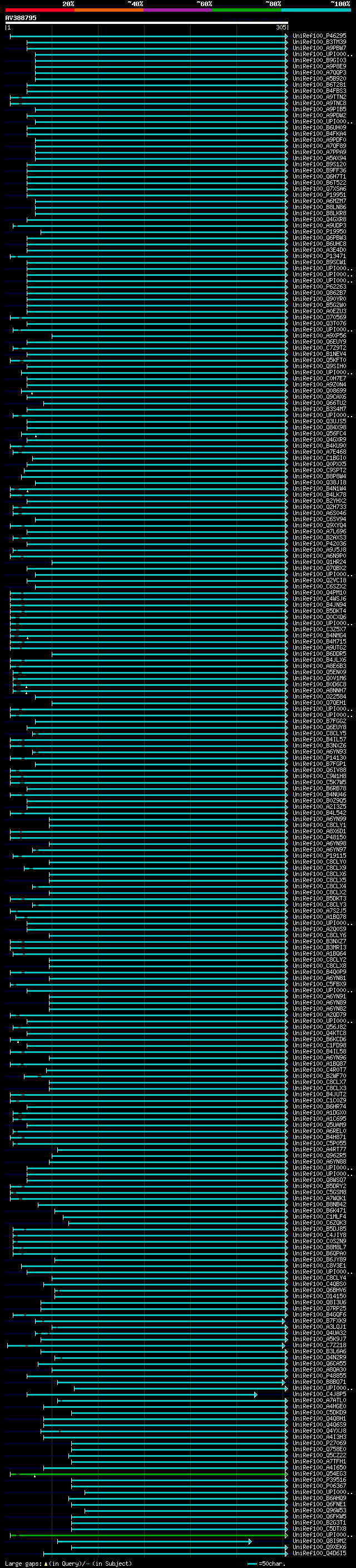Viewport: 356px width, 1568px height.
Task: Click UniRef100_B4L542 label
Action: click(319, 813)
